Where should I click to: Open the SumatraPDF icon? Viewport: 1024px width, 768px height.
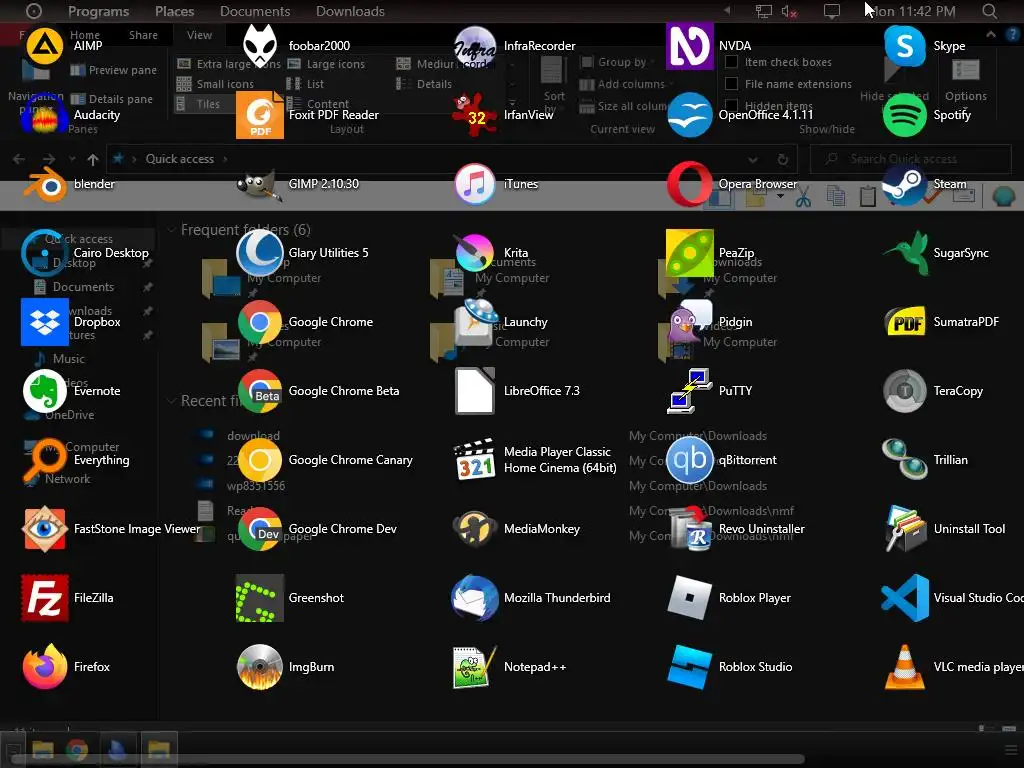904,322
